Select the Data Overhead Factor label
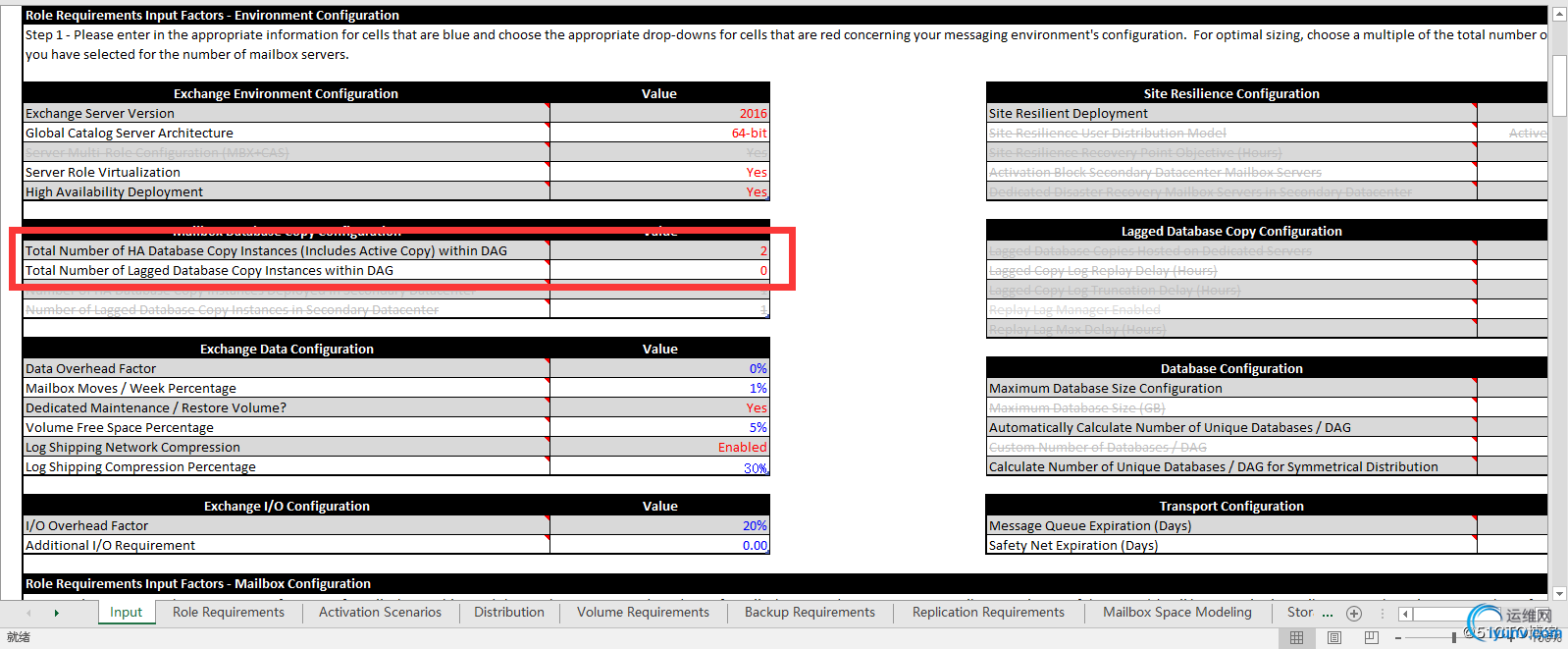1568x649 pixels. click(286, 368)
